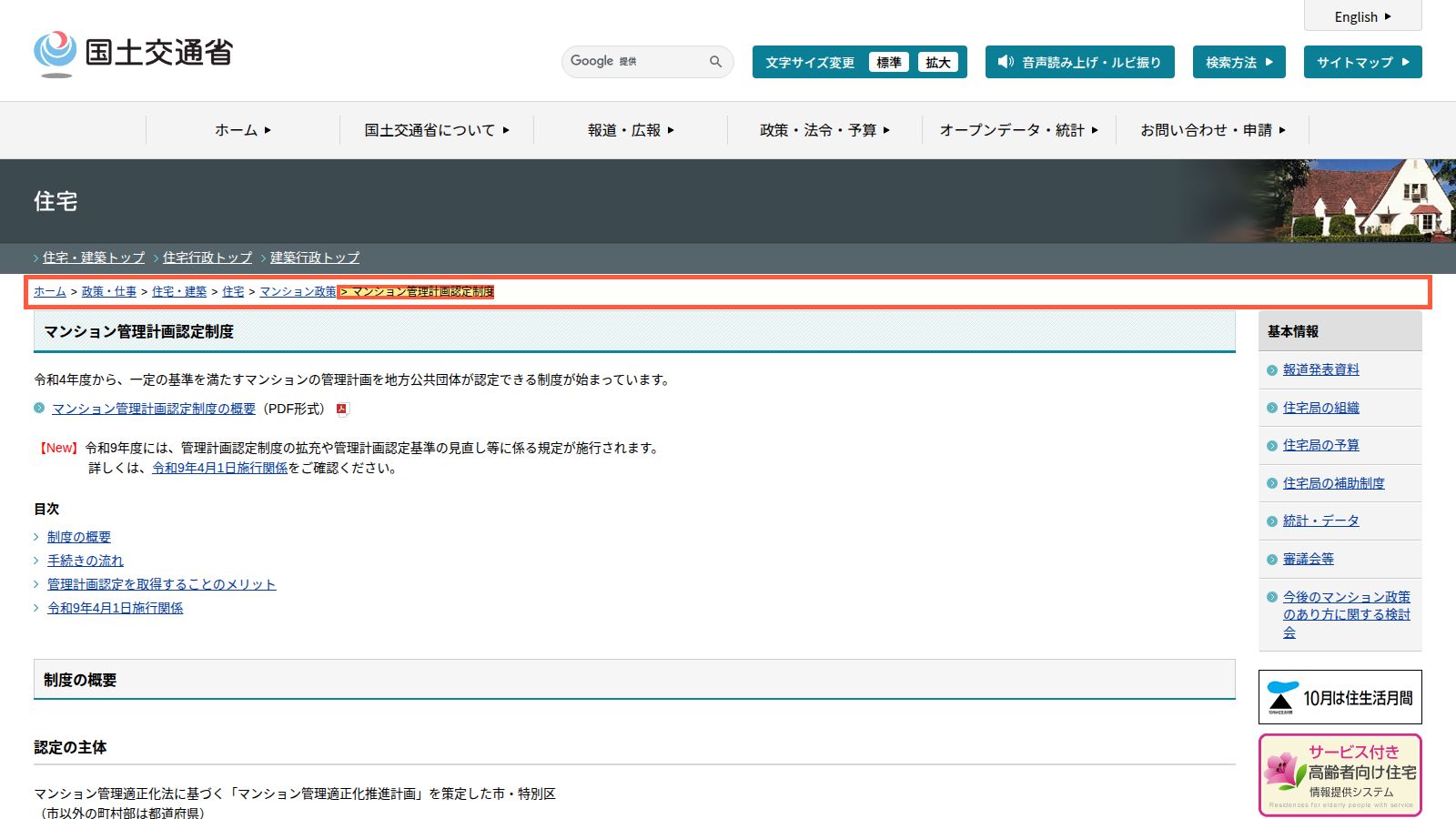
Task: Open the 令和9年4月1日施行関係 link in the New notice
Action: (220, 468)
